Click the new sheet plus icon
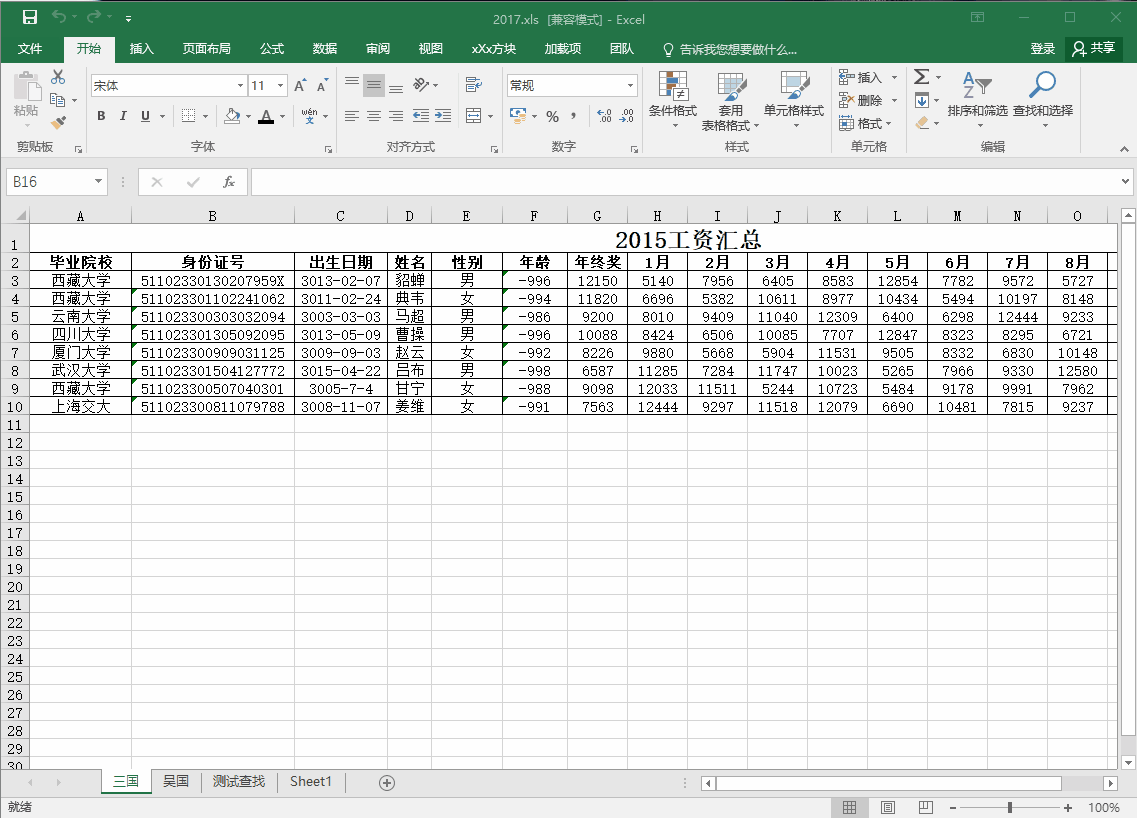Screen dimensions: 1137x818 (387, 782)
